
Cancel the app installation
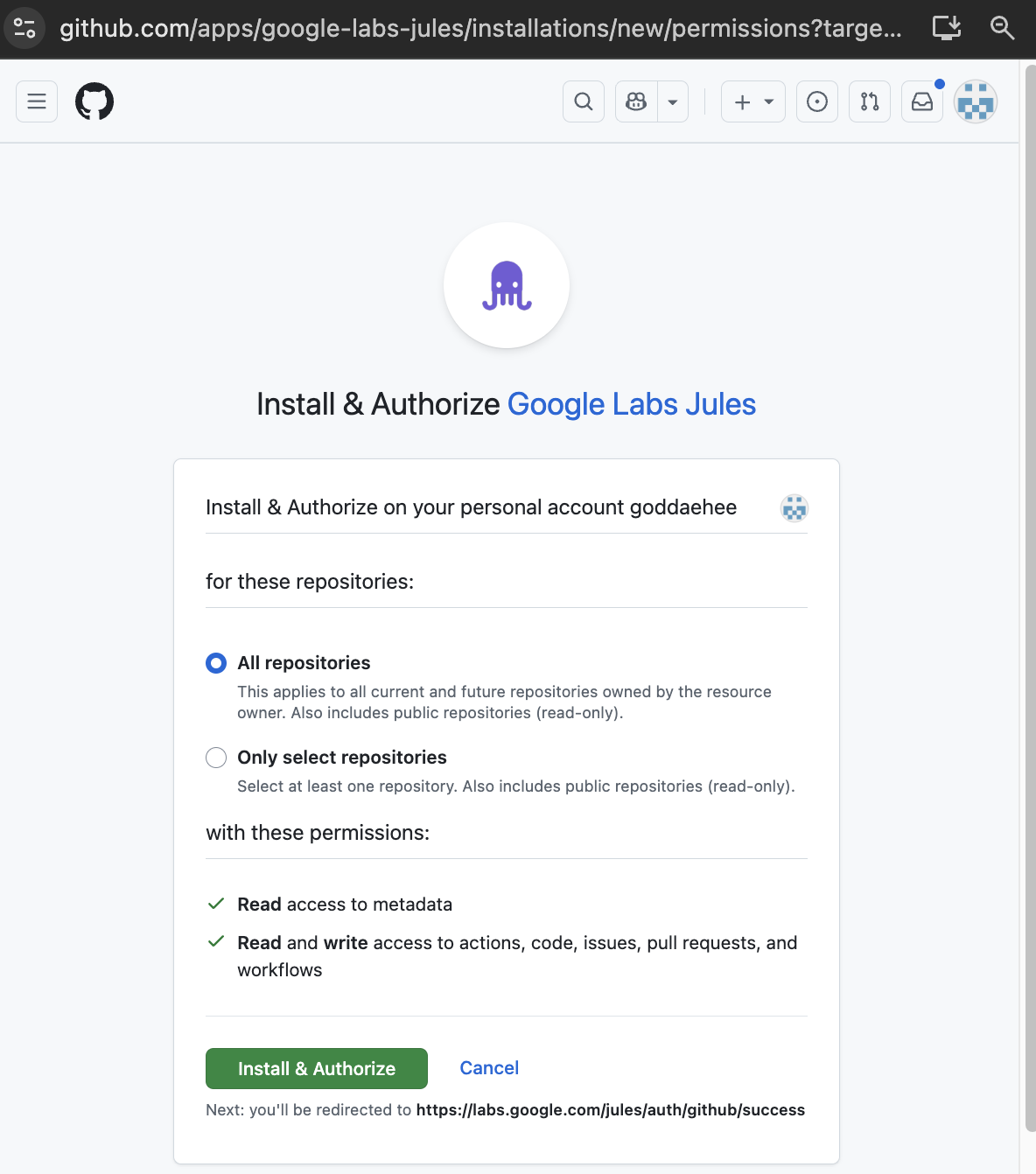[x=489, y=1068]
